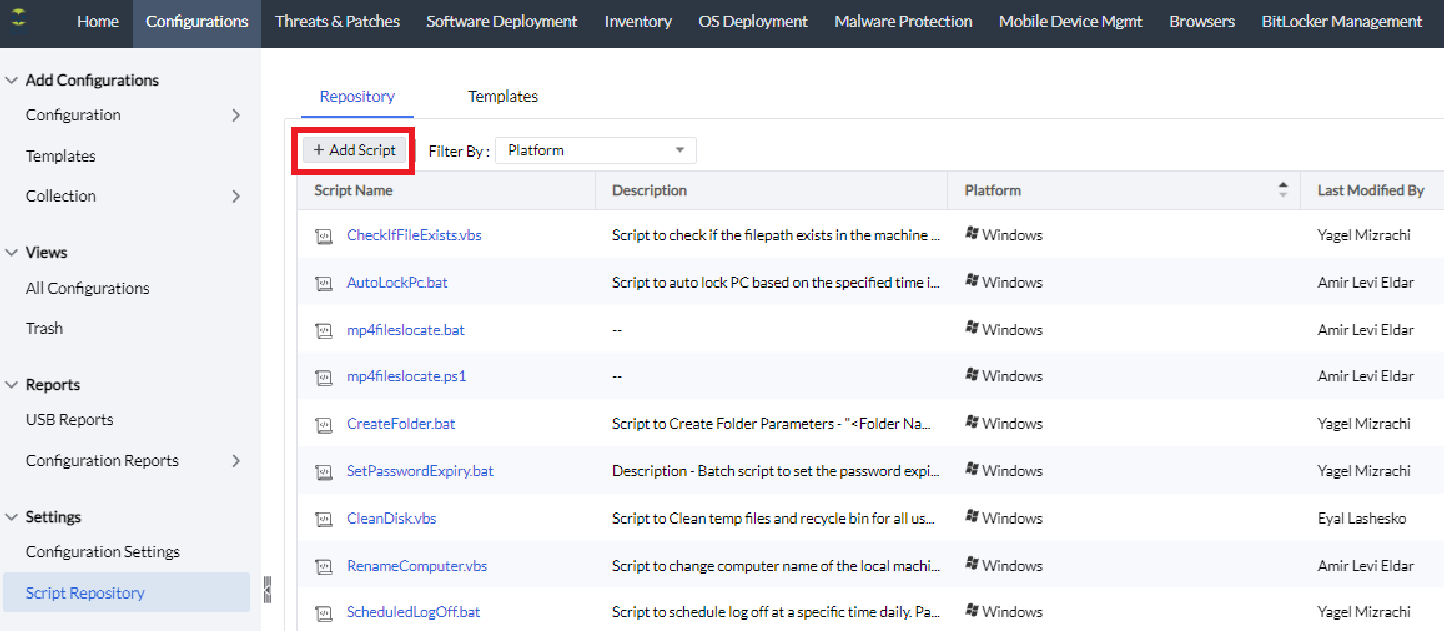Open the Platform filter dropdown
The image size is (1444, 631).
pyautogui.click(x=595, y=150)
